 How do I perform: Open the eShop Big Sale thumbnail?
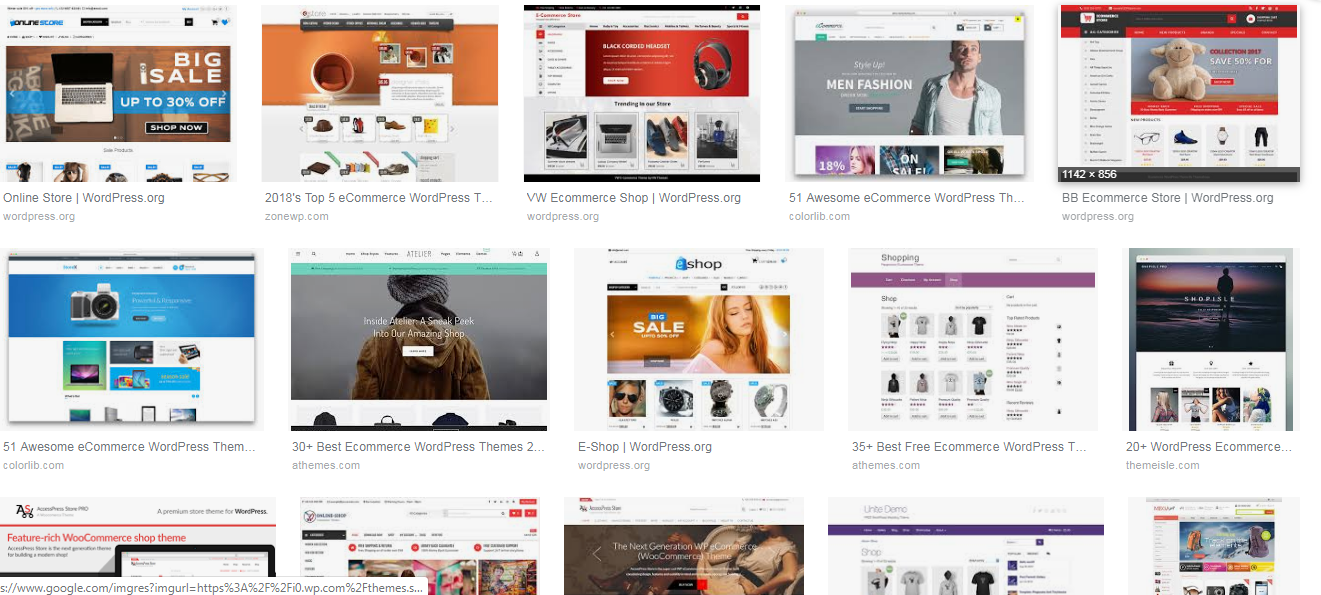click(x=698, y=340)
